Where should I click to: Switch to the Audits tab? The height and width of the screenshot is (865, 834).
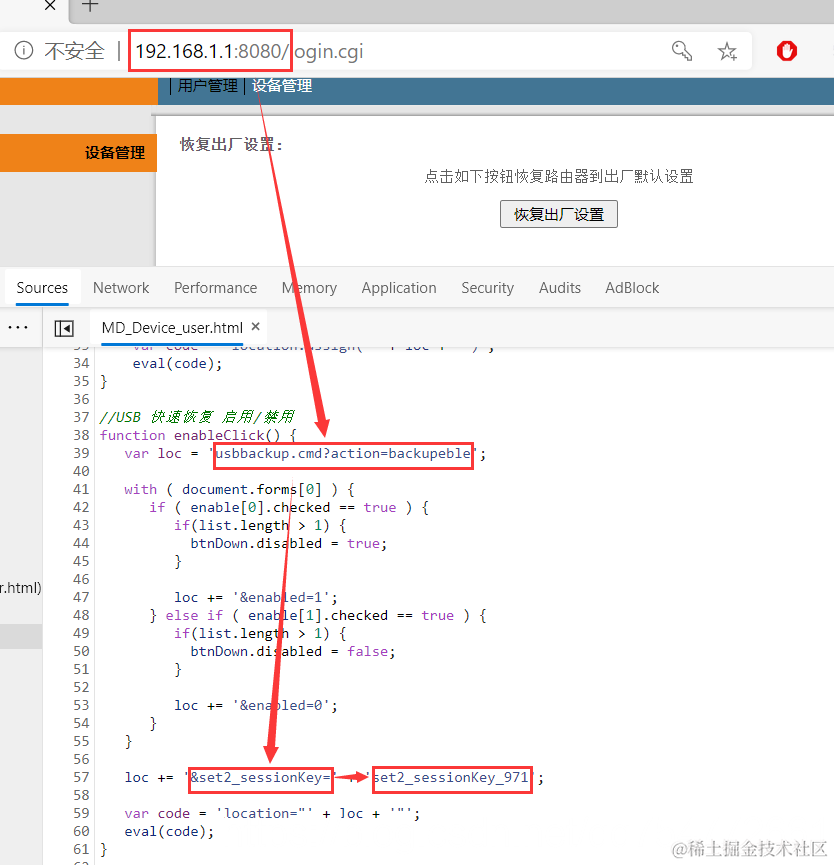click(x=560, y=288)
